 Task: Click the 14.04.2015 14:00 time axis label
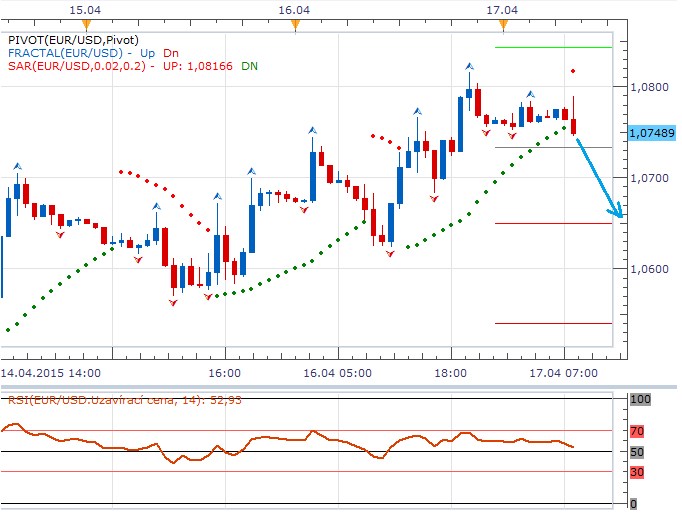tap(52, 372)
